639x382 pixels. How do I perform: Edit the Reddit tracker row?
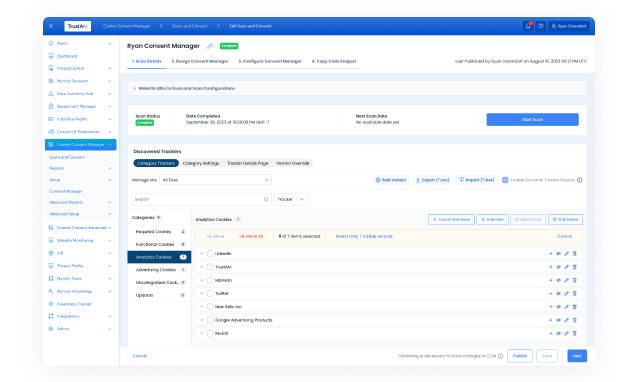click(x=566, y=333)
